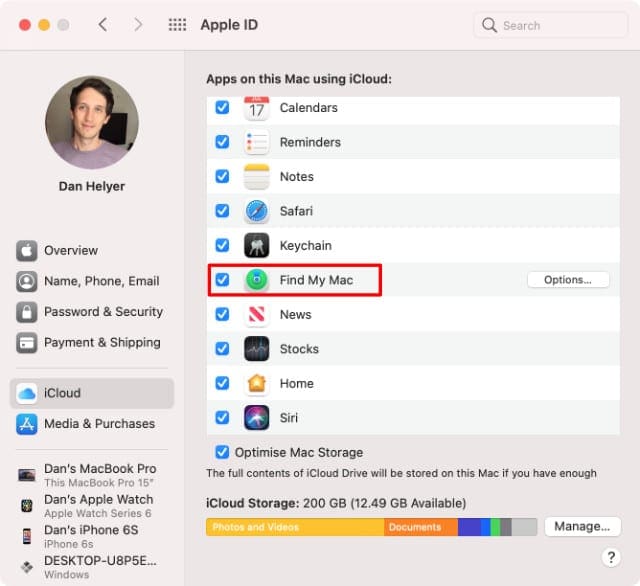Click the Reminders app icon
Image resolution: width=640 pixels, height=586 pixels.
pos(256,142)
